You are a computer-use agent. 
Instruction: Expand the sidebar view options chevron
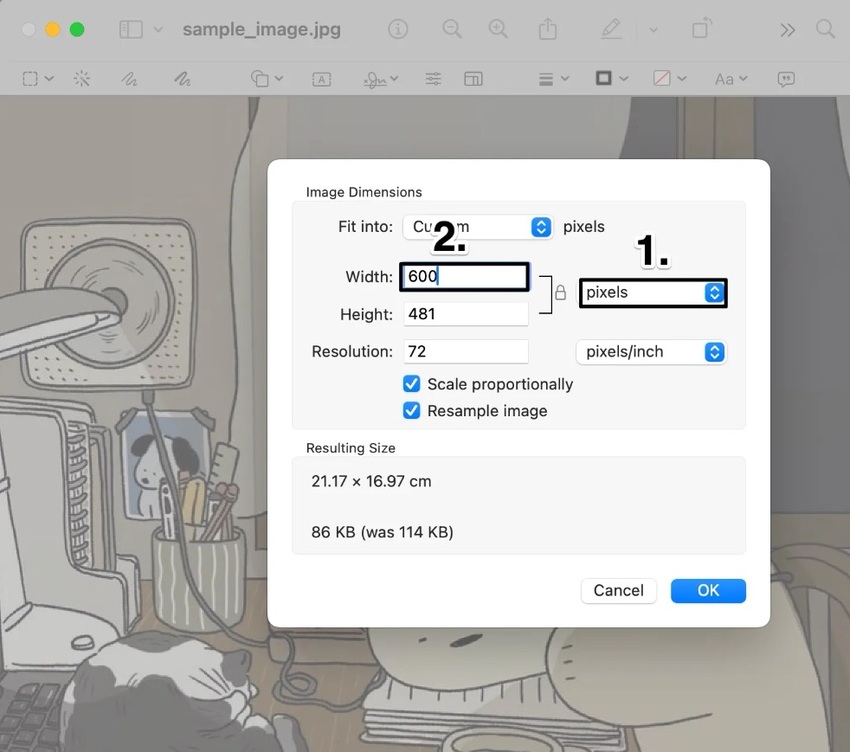[158, 29]
